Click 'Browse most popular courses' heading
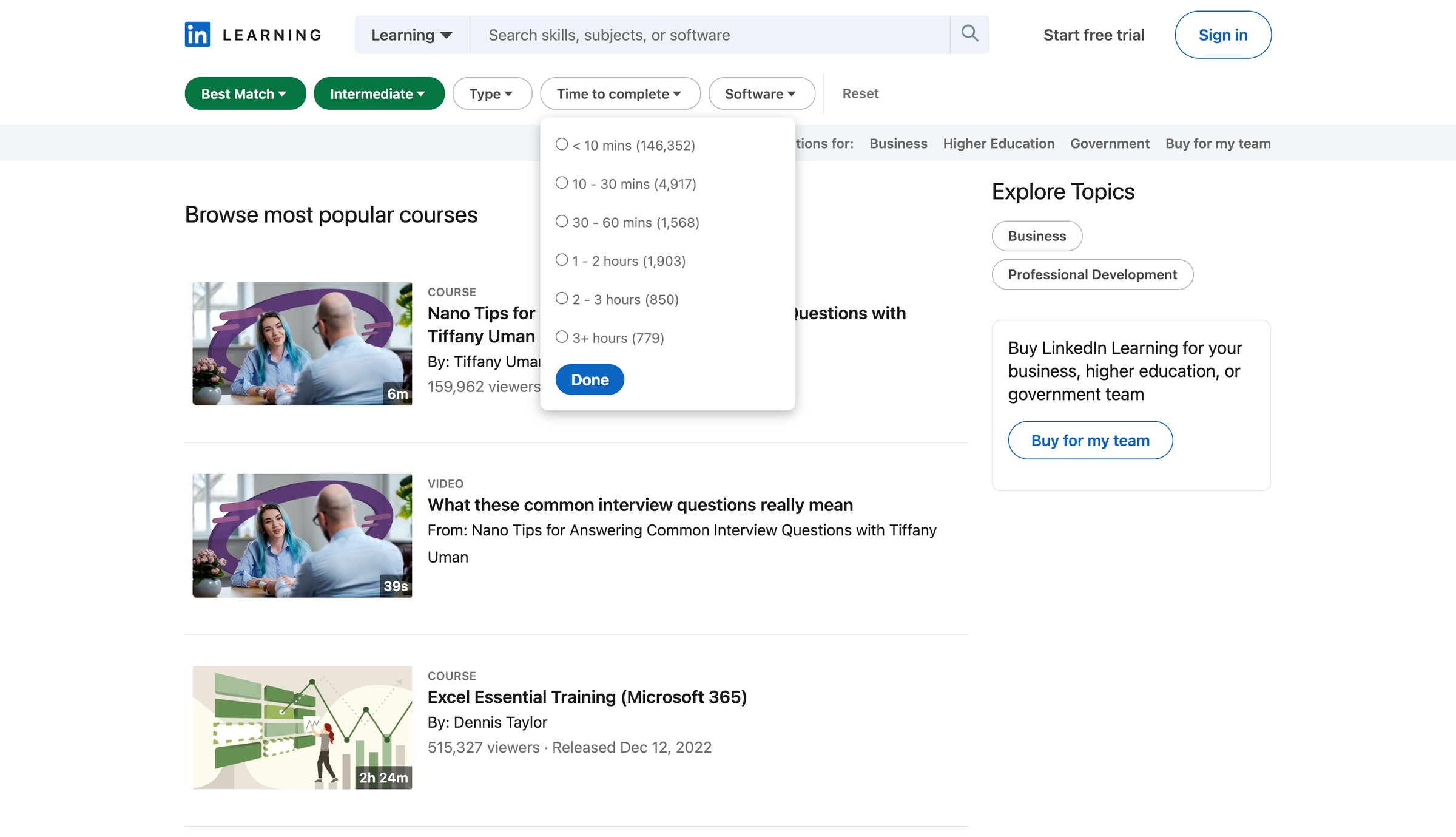The width and height of the screenshot is (1456, 837). (x=331, y=215)
